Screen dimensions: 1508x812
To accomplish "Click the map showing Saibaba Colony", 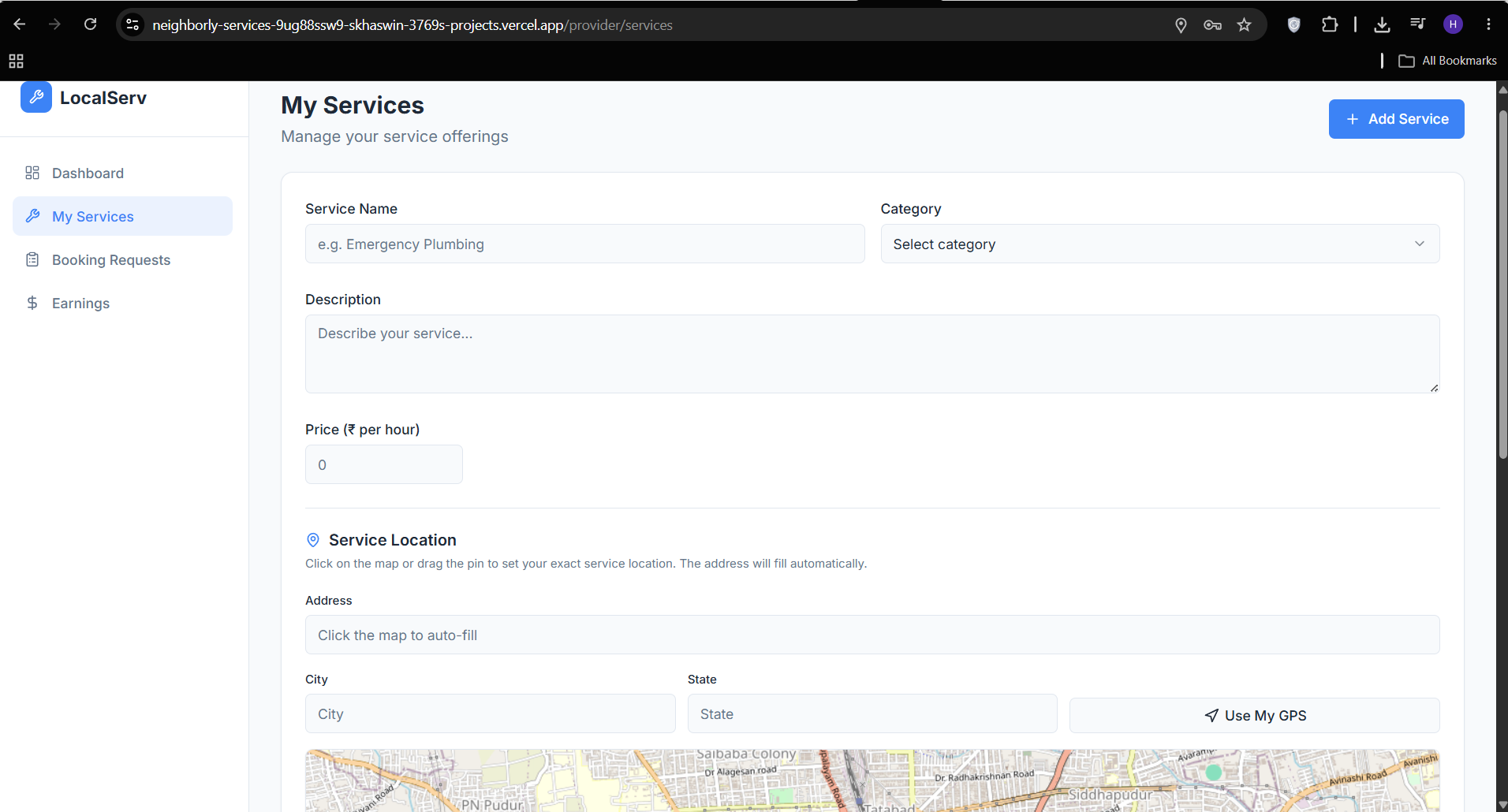I will coord(872,780).
